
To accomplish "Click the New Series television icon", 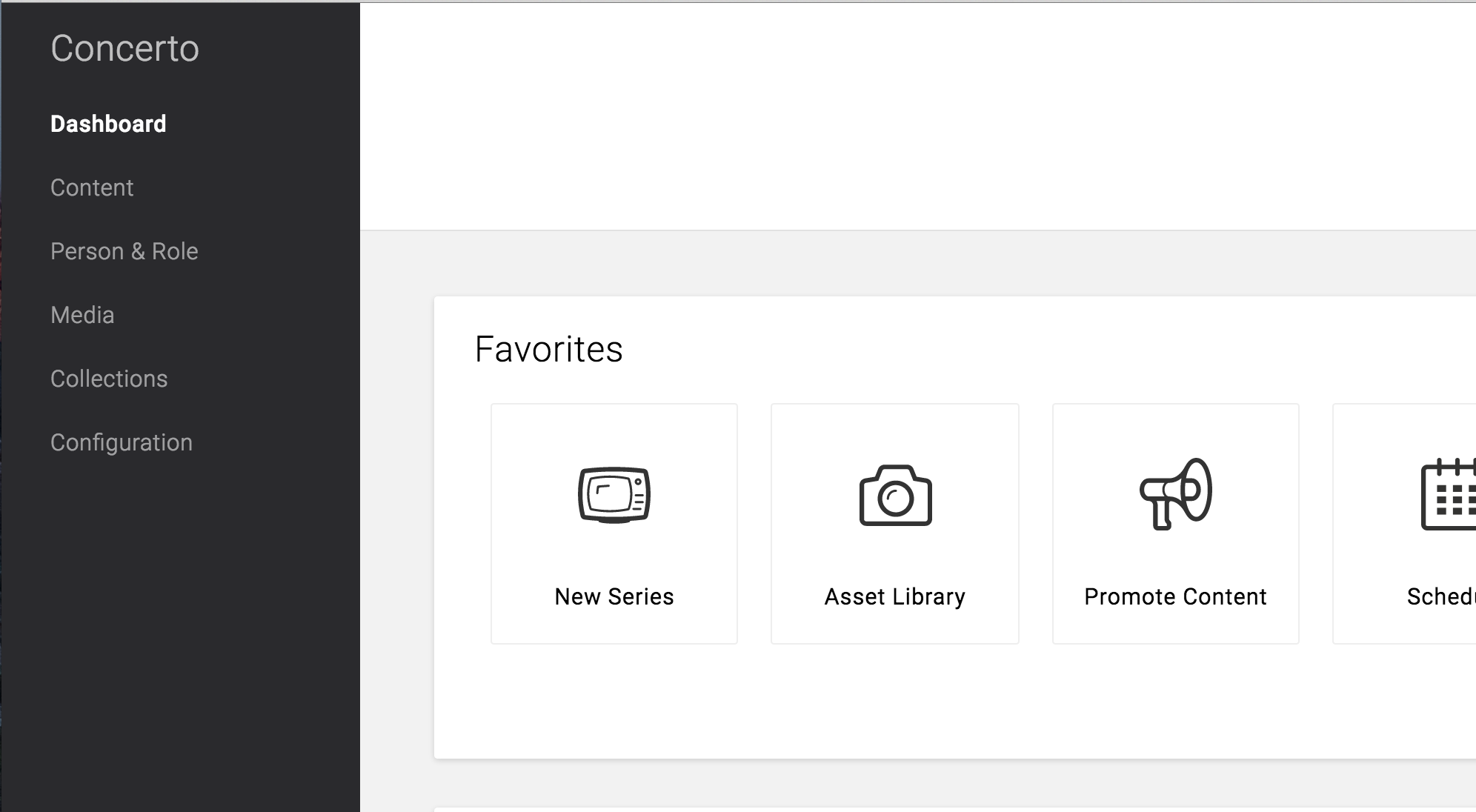I will [614, 495].
